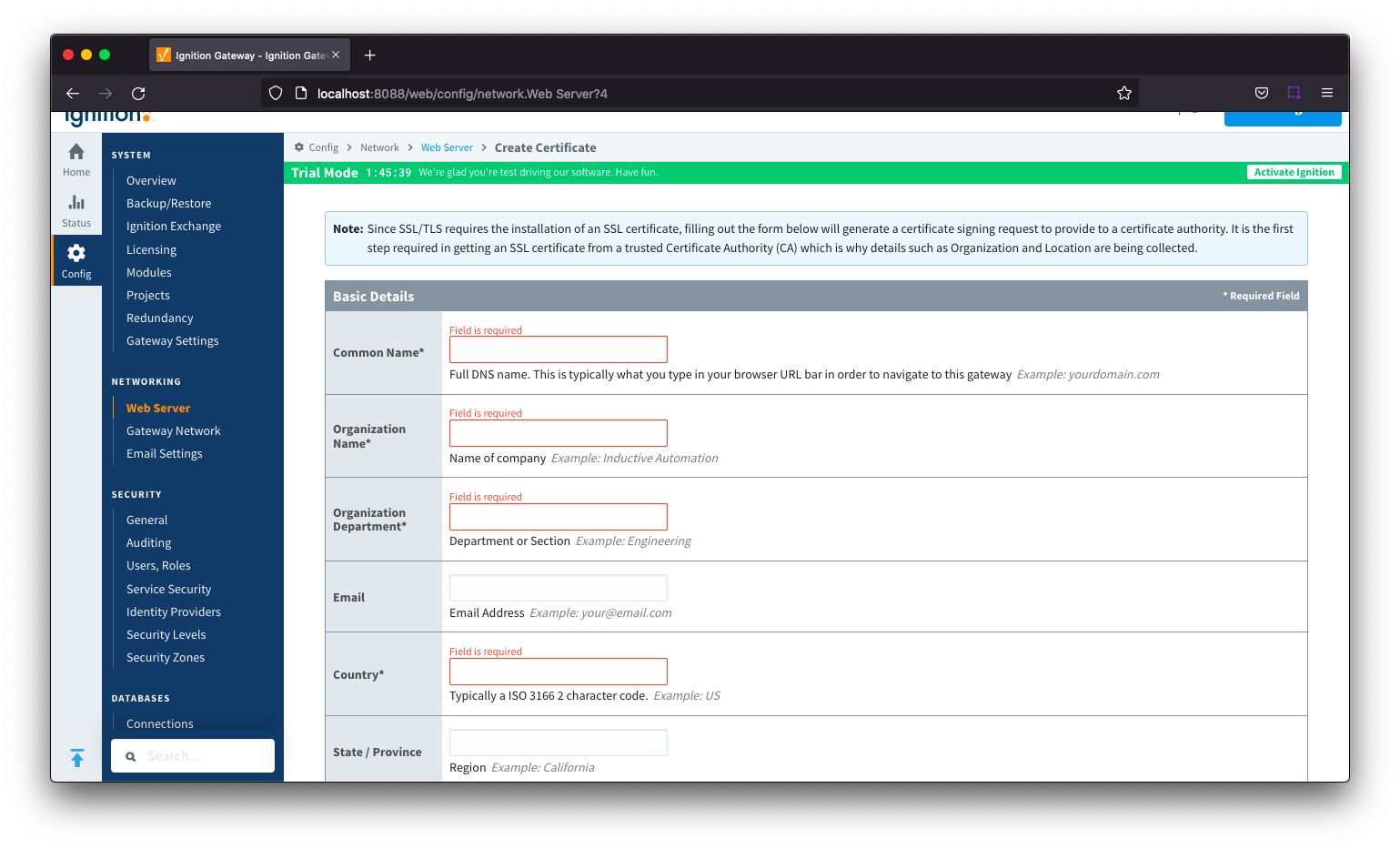Focus the Email input field
The width and height of the screenshot is (1400, 849).
point(559,588)
